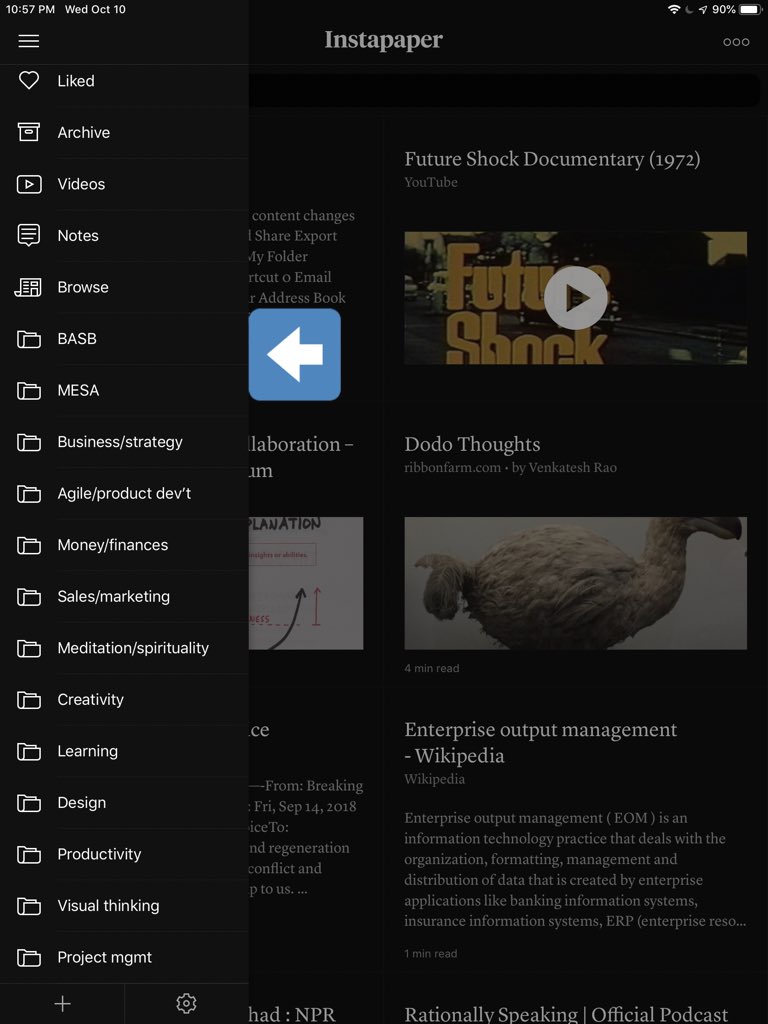Click the Sales/marketing folder icon

click(29, 597)
